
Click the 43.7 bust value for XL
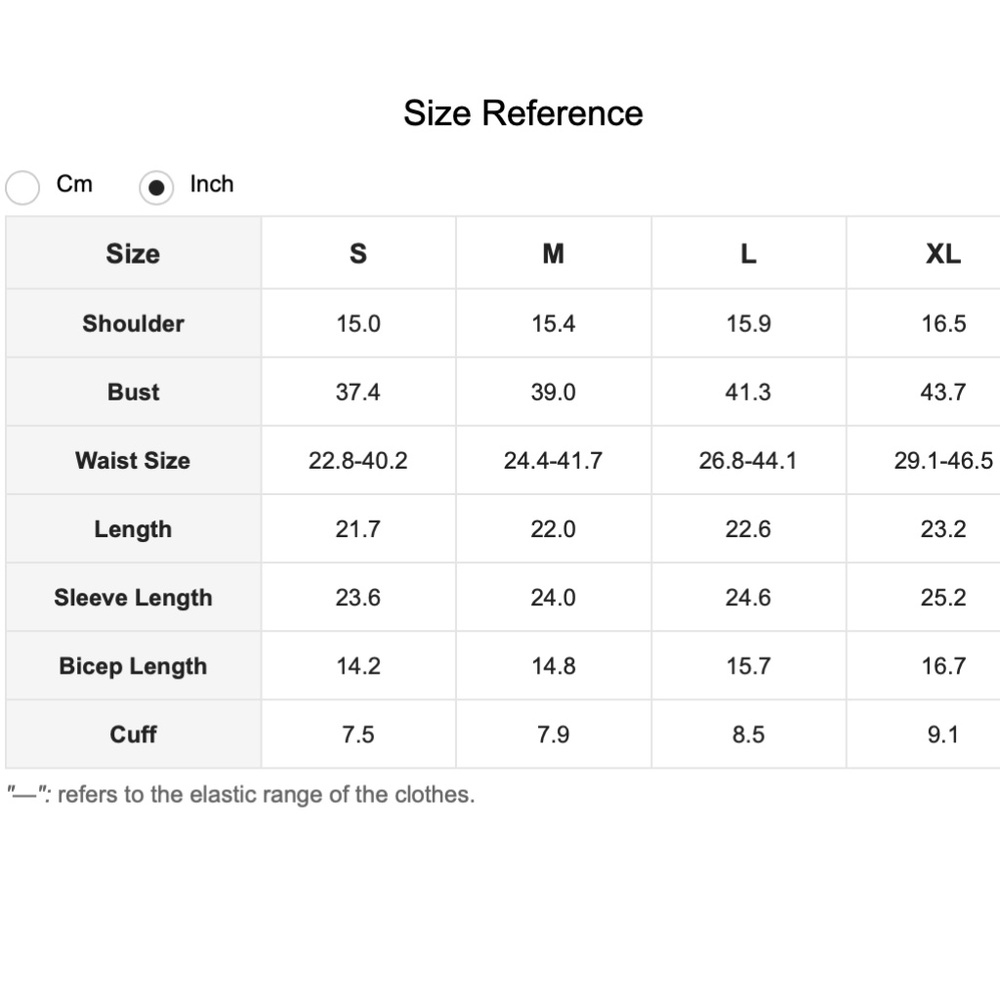(943, 392)
